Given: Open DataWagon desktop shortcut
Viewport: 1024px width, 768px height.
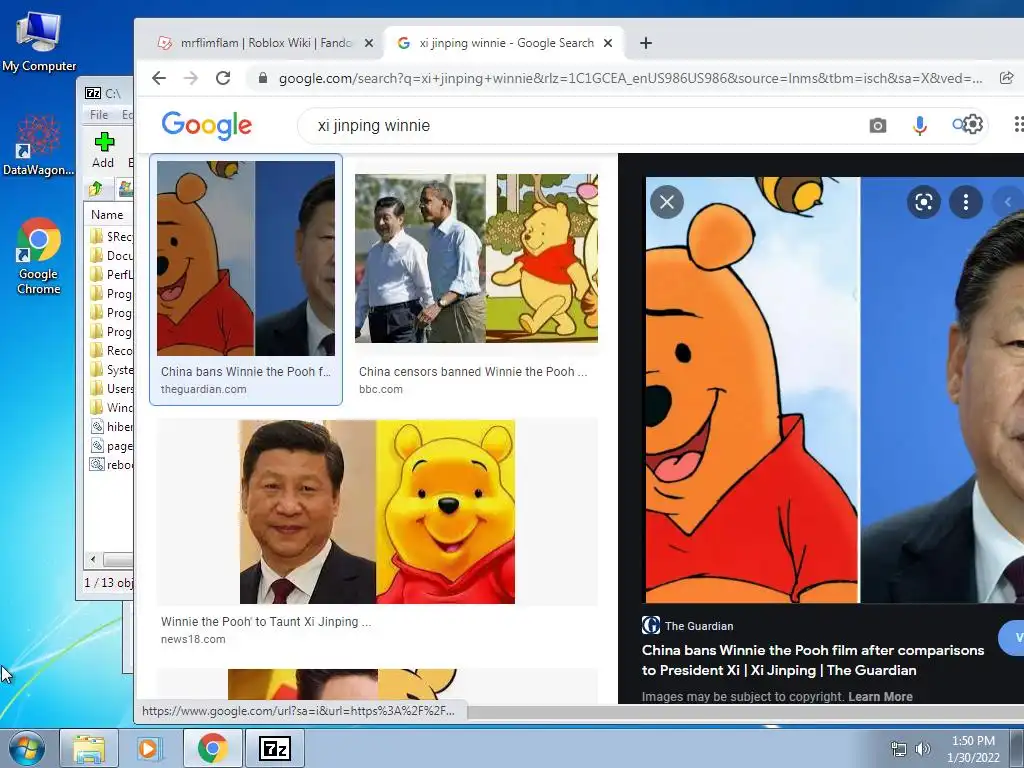Looking at the screenshot, I should point(39,145).
